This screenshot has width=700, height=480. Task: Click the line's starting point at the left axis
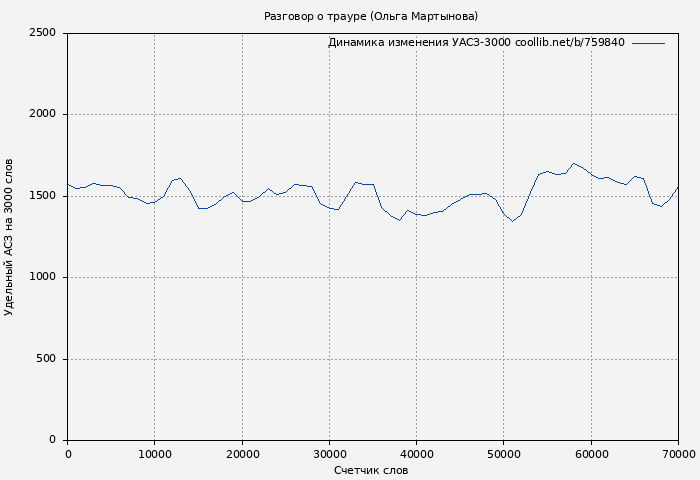(68, 184)
